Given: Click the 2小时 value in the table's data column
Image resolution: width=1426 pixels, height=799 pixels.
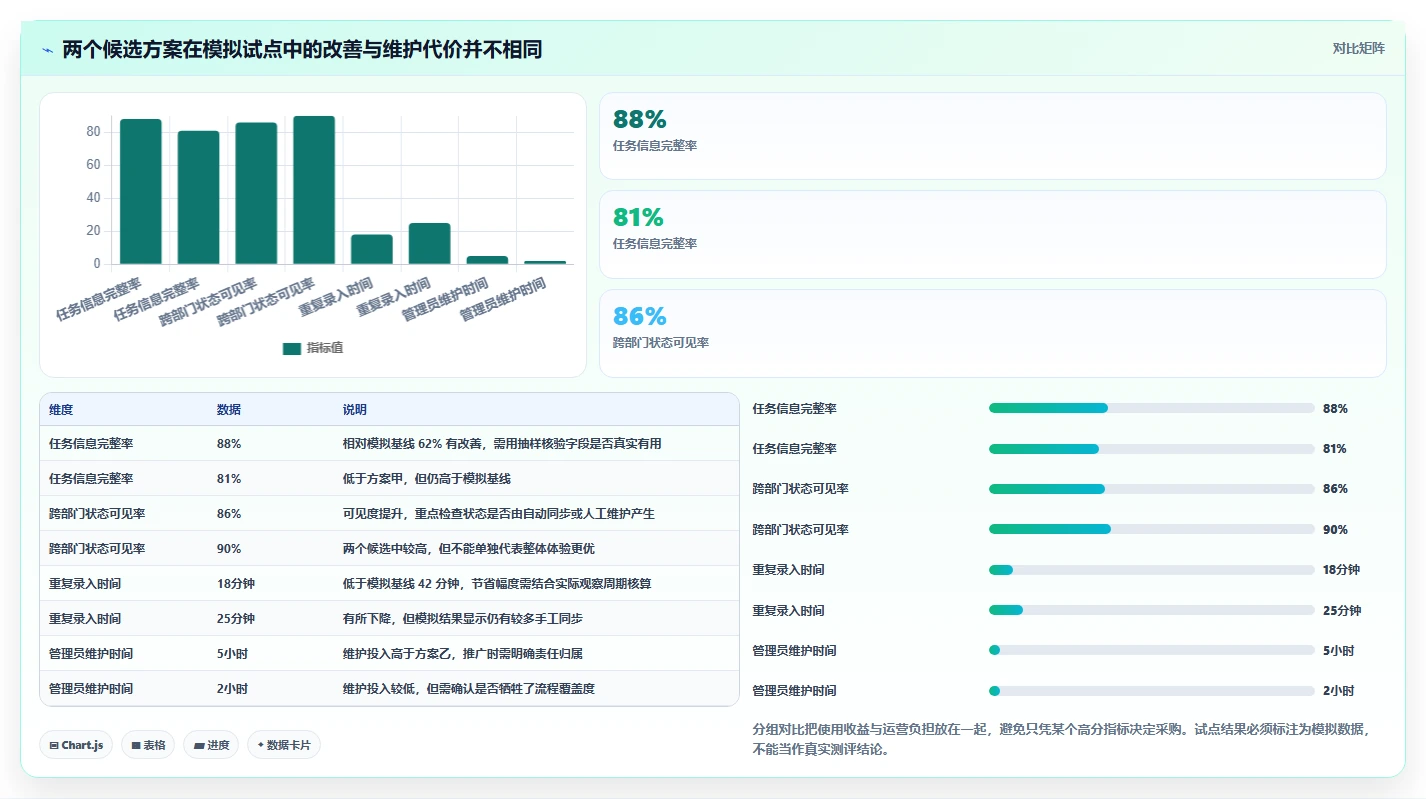Looking at the screenshot, I should [x=232, y=689].
